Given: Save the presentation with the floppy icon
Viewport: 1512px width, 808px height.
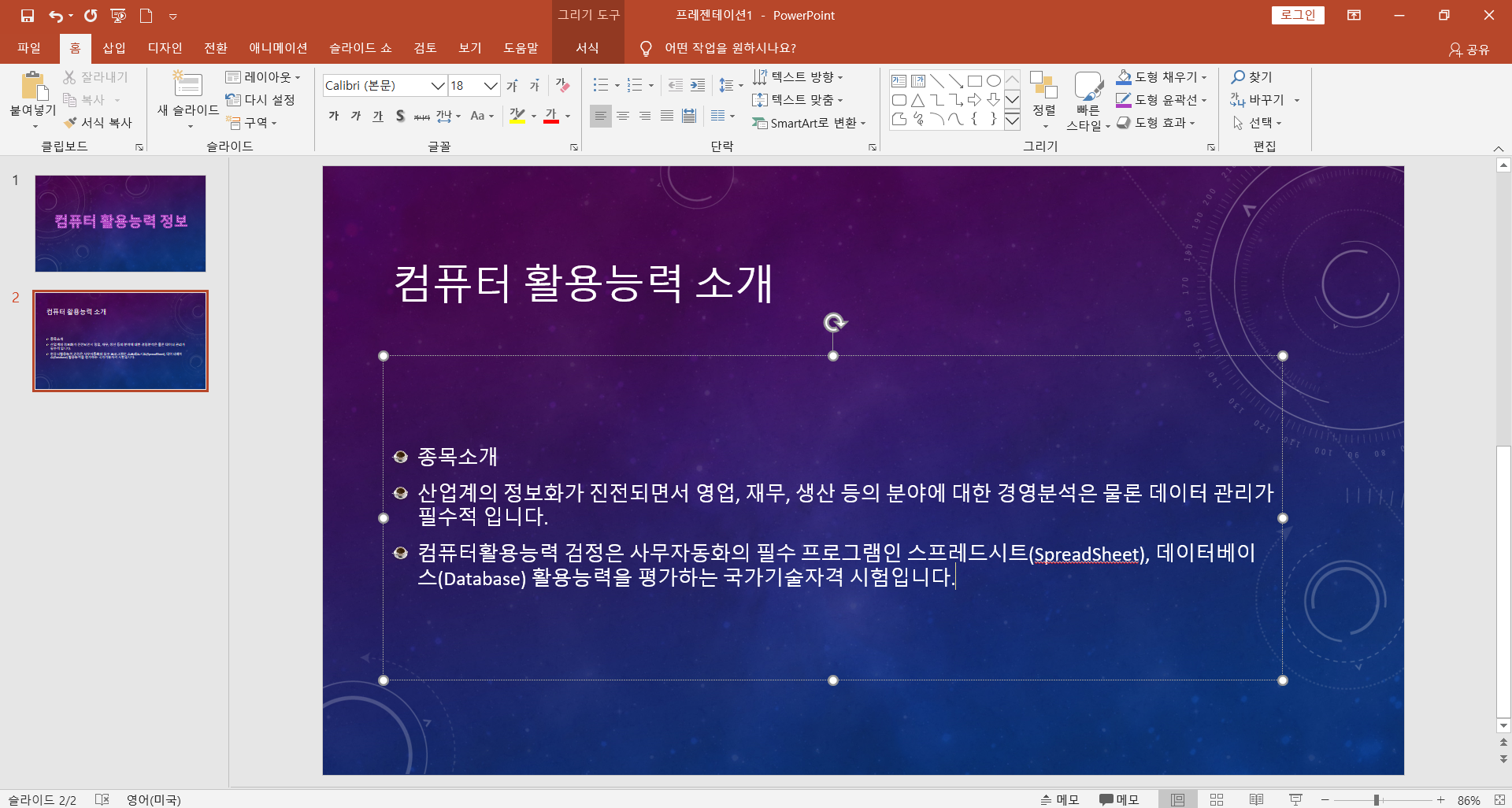Looking at the screenshot, I should (28, 16).
